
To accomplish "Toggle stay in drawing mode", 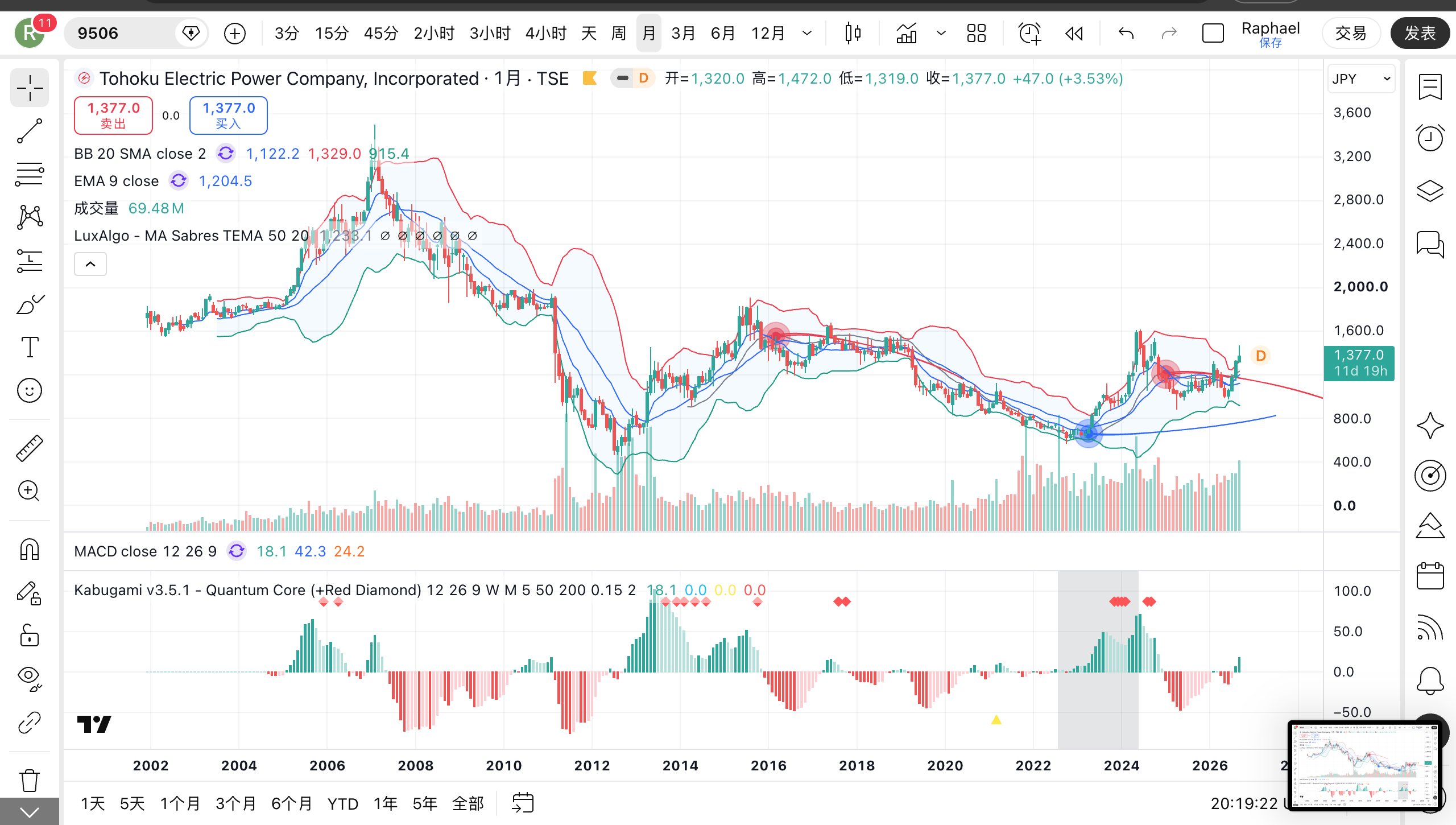I will pos(30,593).
